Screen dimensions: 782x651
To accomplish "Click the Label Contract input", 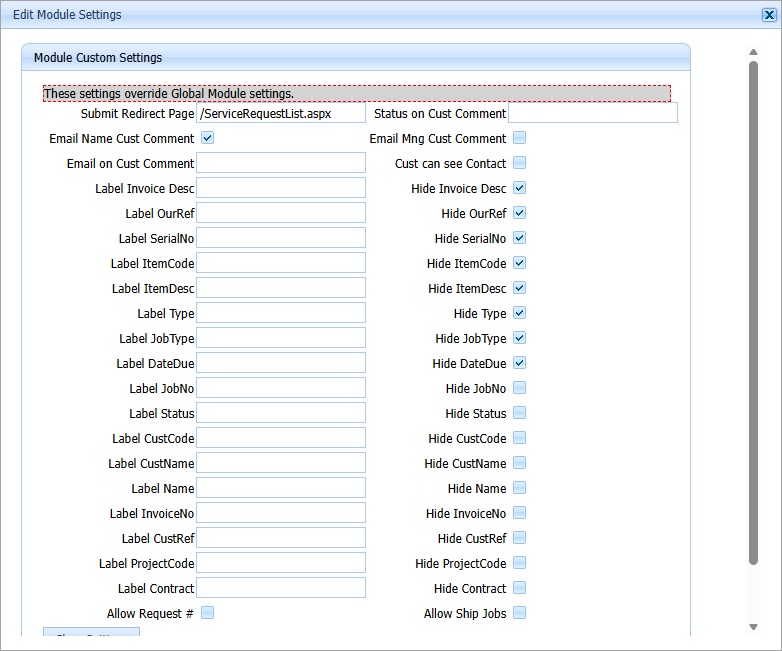I will coord(281,587).
